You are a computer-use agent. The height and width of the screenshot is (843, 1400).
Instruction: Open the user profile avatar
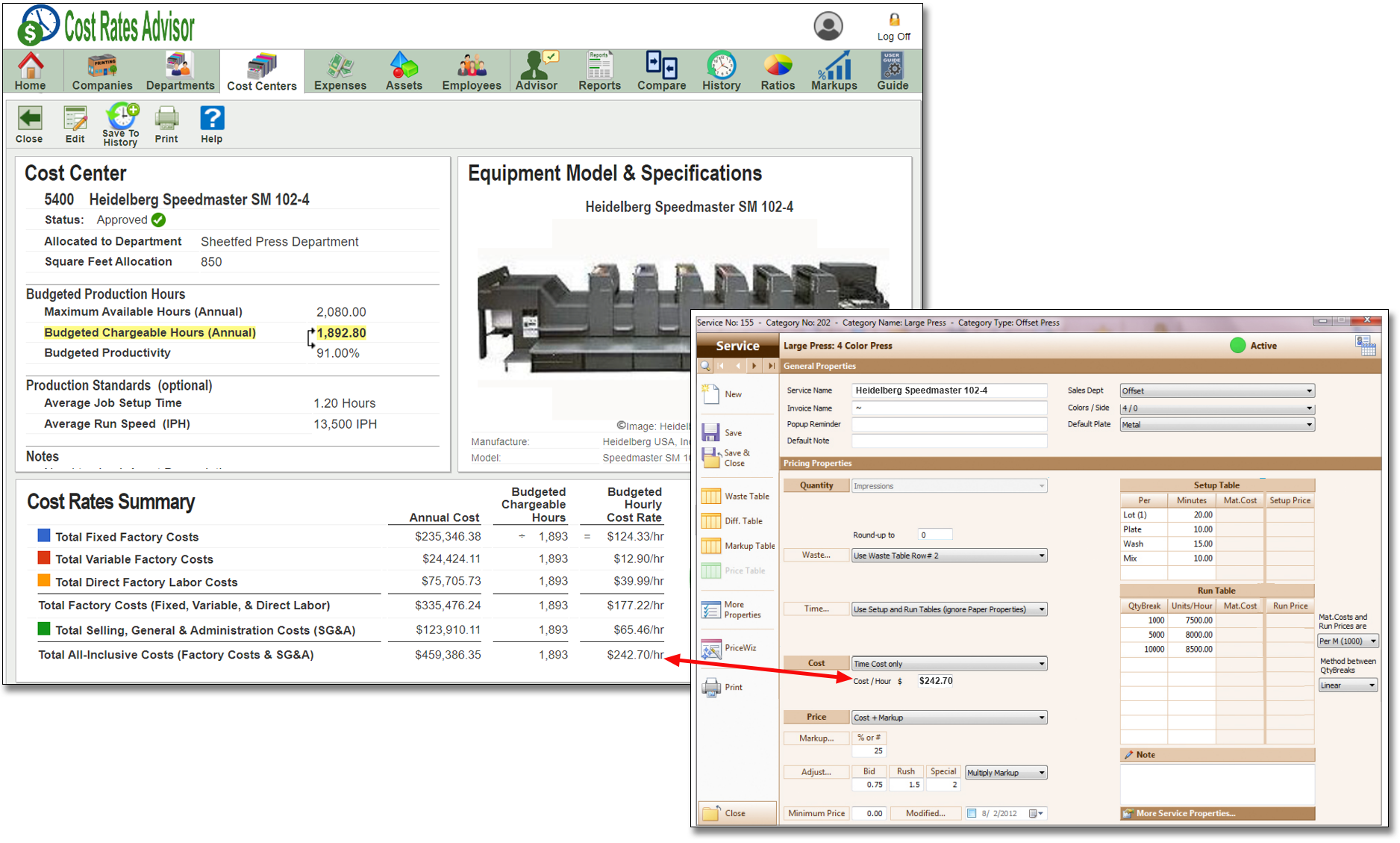tap(828, 26)
